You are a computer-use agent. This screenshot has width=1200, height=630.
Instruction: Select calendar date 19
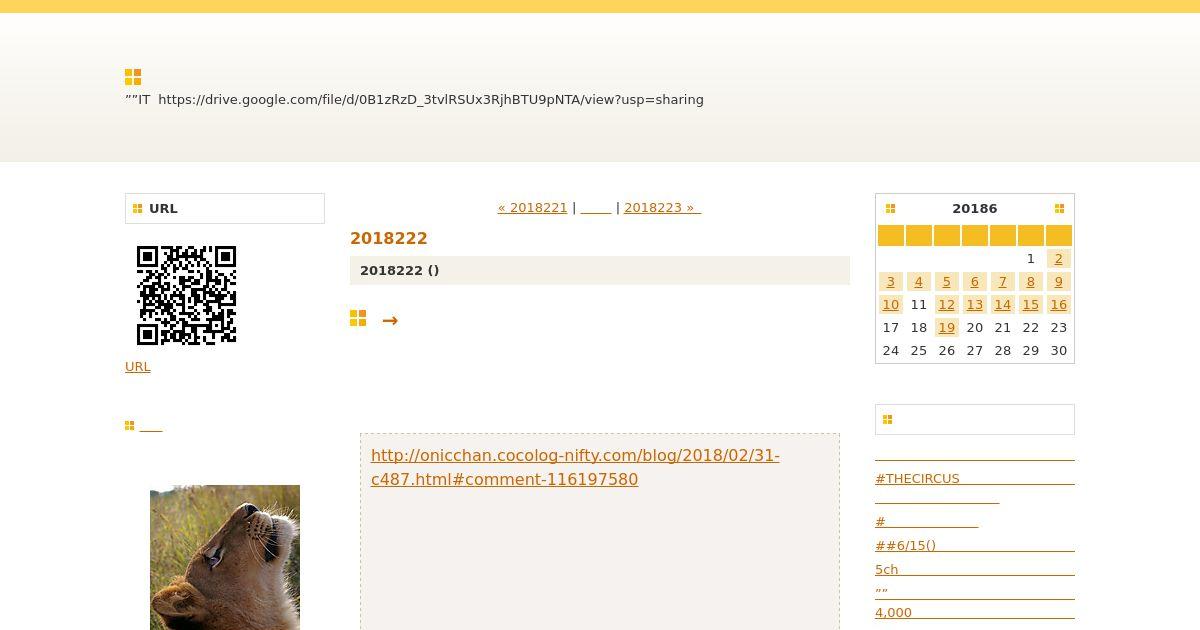coord(947,328)
